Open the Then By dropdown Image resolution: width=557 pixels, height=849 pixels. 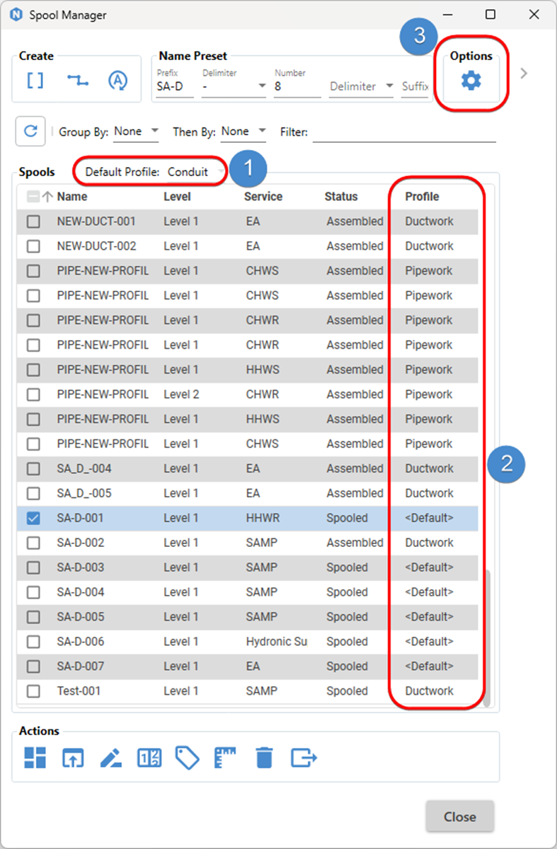click(244, 132)
